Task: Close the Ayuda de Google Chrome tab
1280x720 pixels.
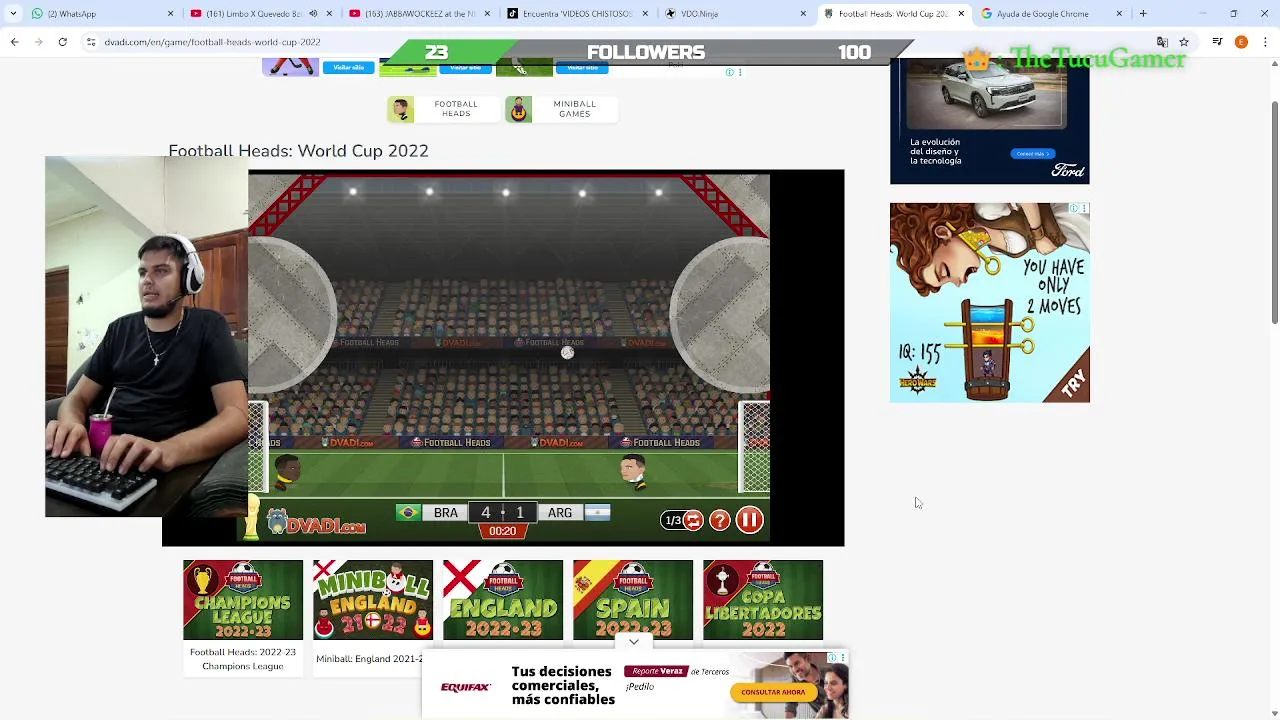Action: click(1119, 14)
